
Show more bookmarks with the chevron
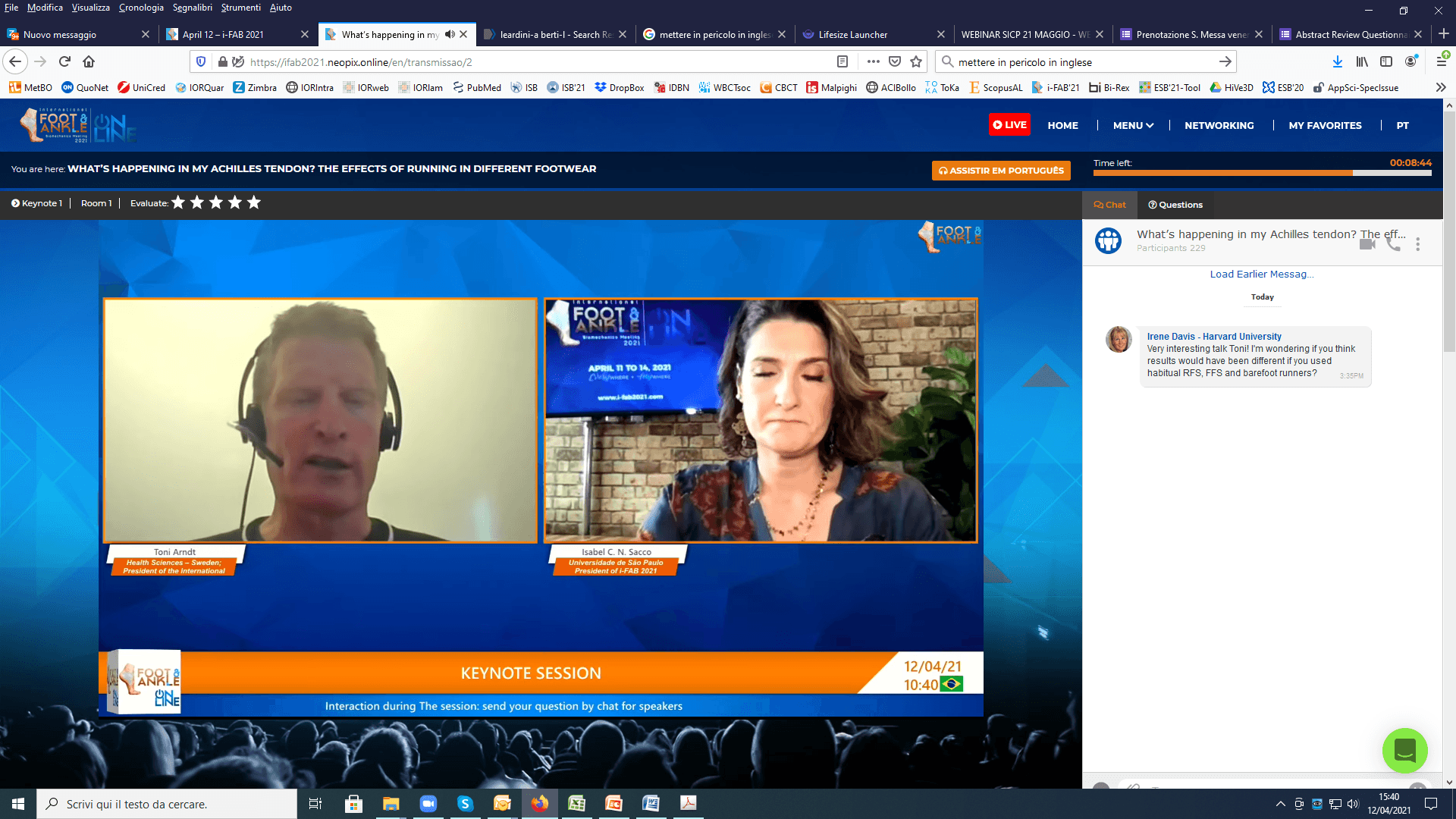pyautogui.click(x=1441, y=87)
